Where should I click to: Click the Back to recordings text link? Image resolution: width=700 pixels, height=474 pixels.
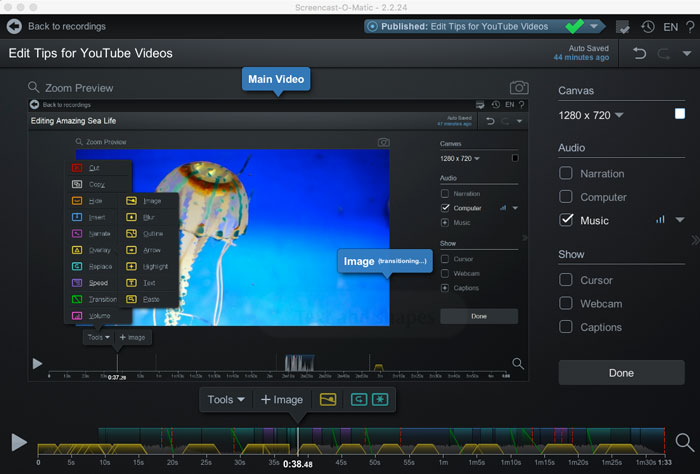click(67, 26)
